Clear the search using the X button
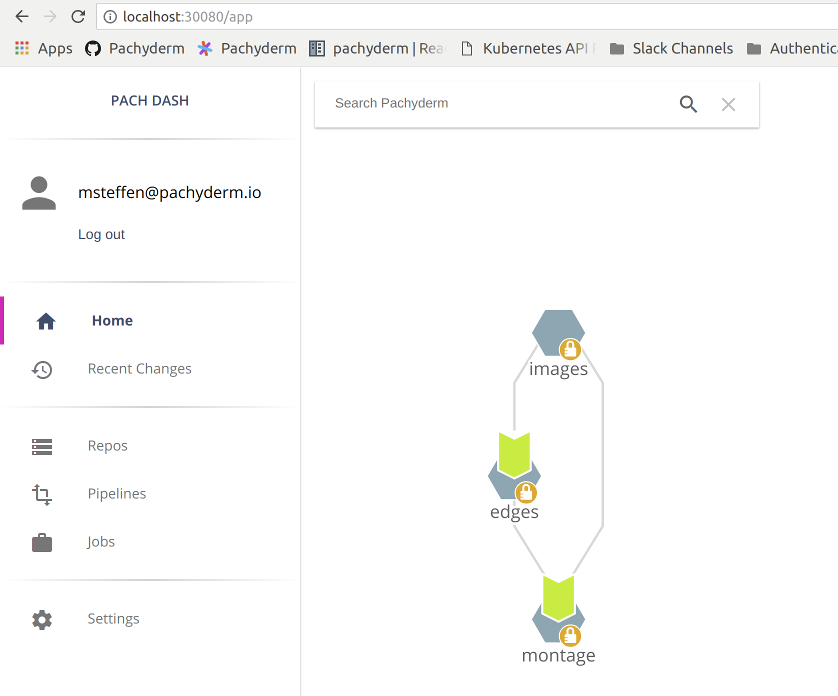This screenshot has width=838, height=696. pyautogui.click(x=728, y=104)
